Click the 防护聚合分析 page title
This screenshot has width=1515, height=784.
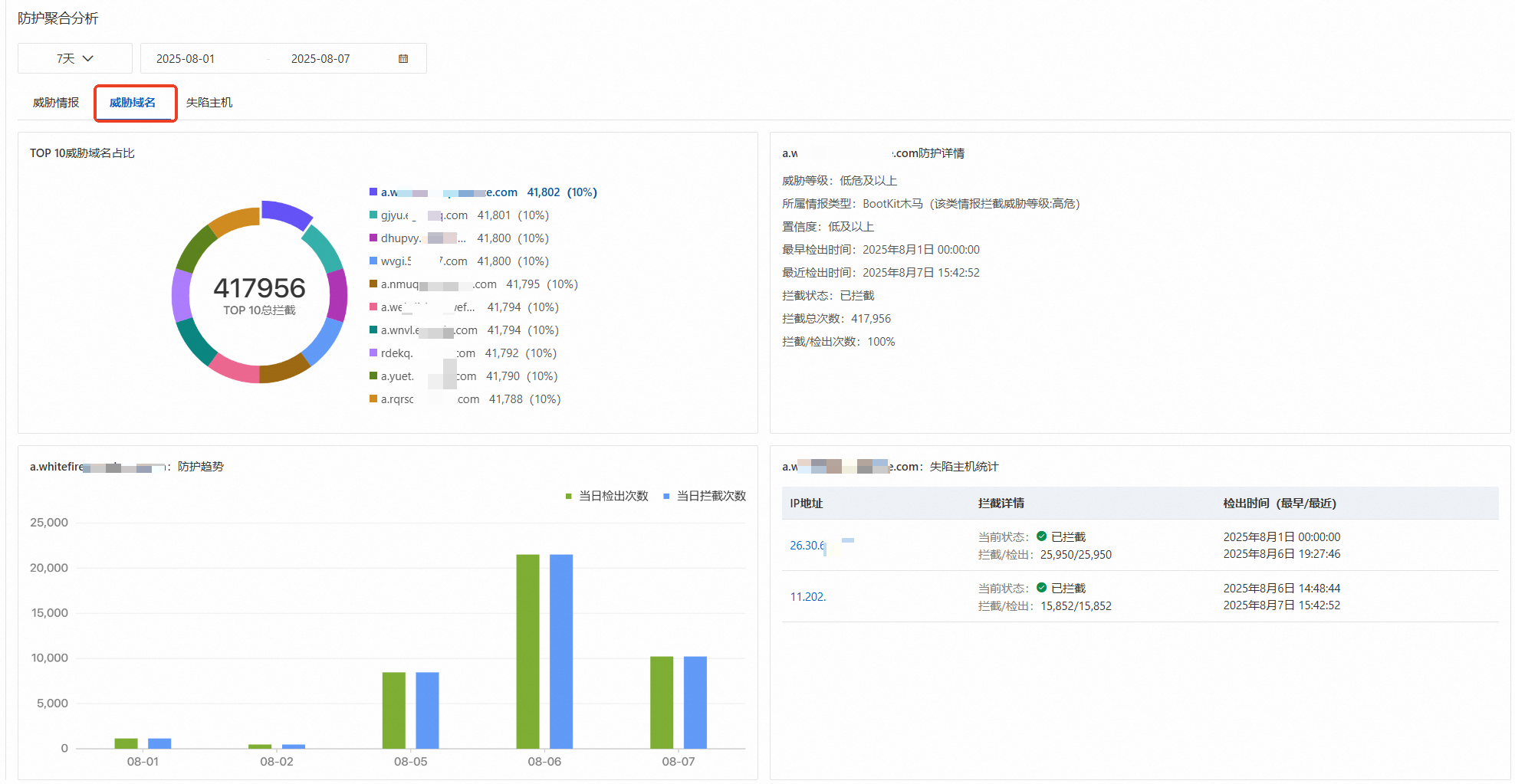pos(58,18)
